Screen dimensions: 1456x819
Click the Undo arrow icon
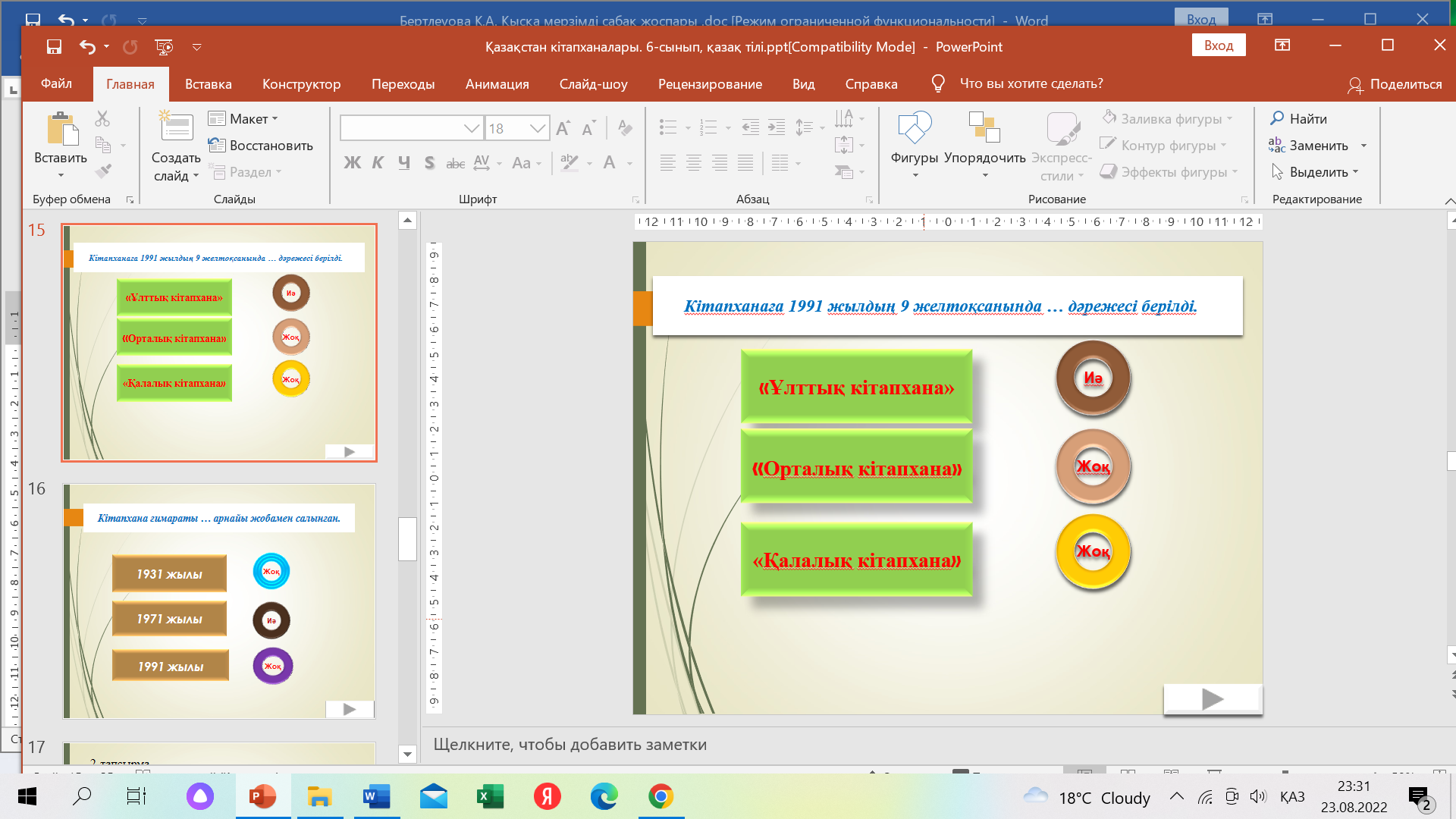click(x=87, y=47)
